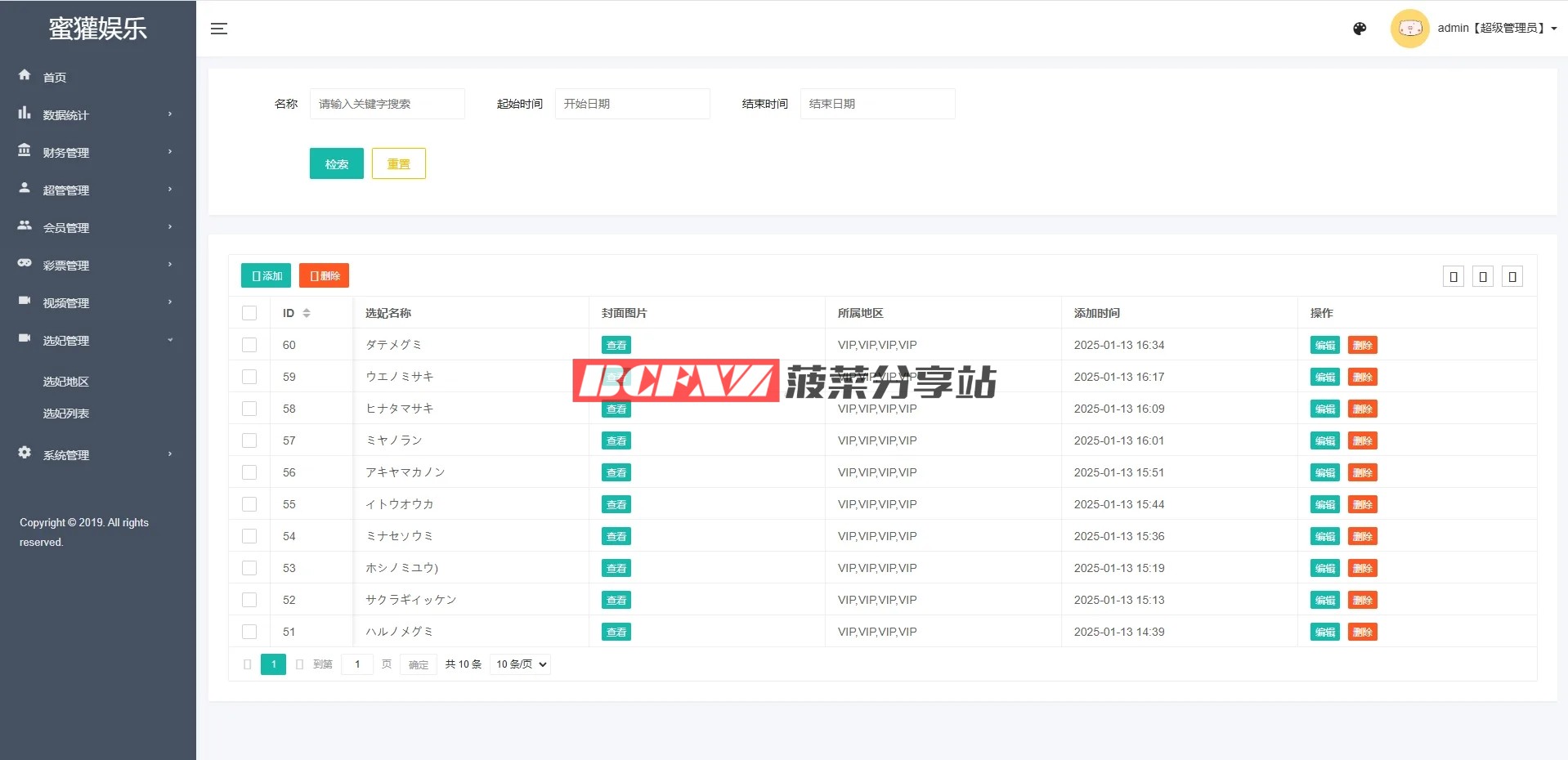Open 选妃列表 in the sidebar
This screenshot has height=760, width=1568.
(x=66, y=414)
